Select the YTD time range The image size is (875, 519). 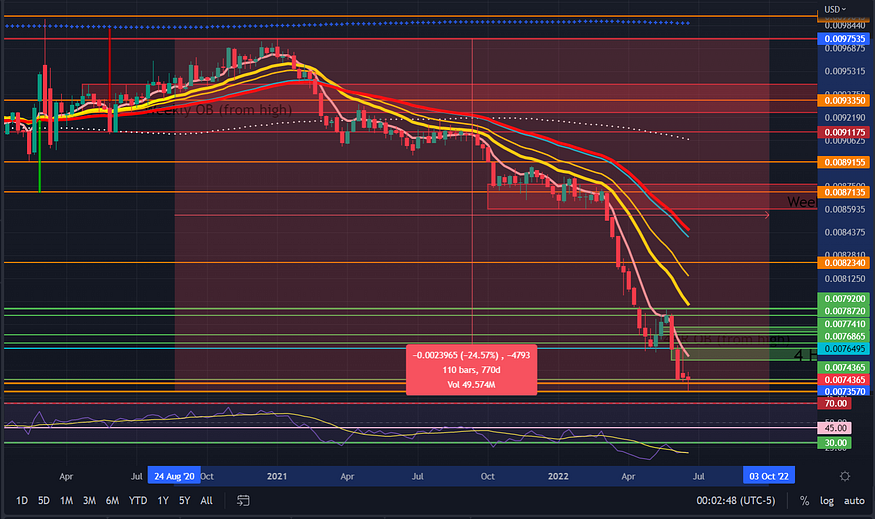pos(138,501)
